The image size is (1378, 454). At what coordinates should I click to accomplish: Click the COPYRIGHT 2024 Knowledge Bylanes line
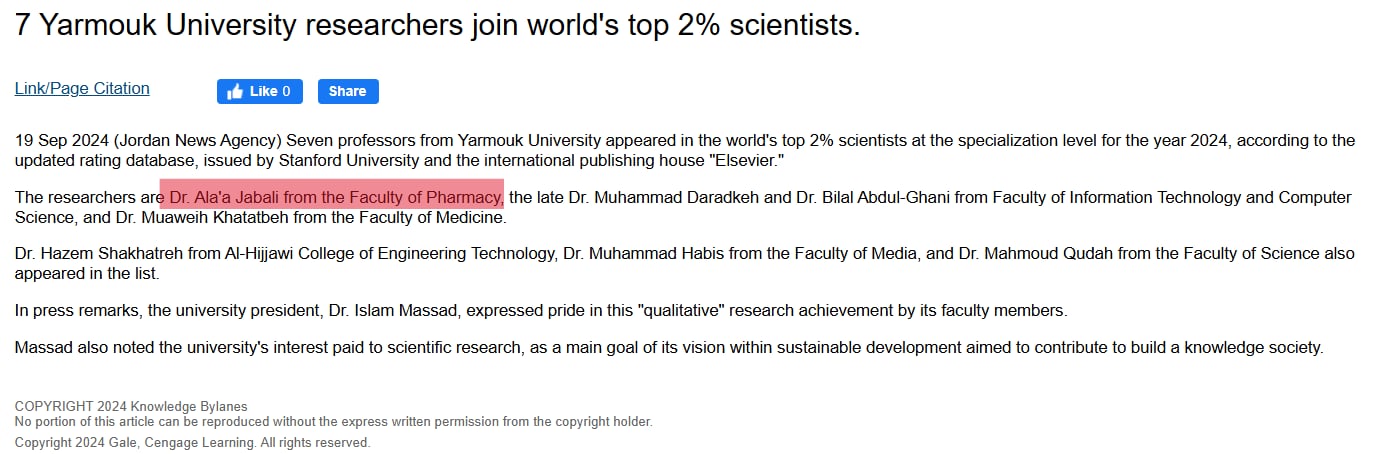[131, 407]
